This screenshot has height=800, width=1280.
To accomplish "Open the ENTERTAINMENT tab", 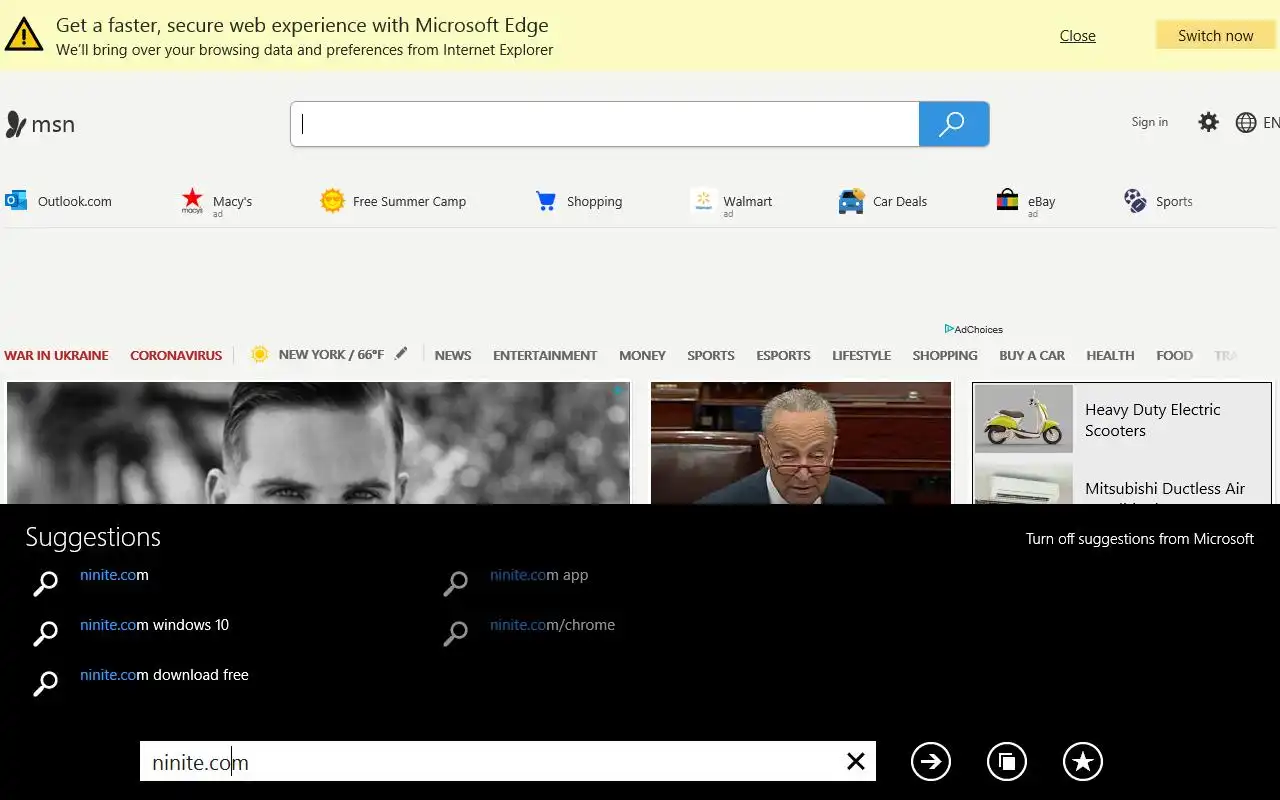I will 545,355.
